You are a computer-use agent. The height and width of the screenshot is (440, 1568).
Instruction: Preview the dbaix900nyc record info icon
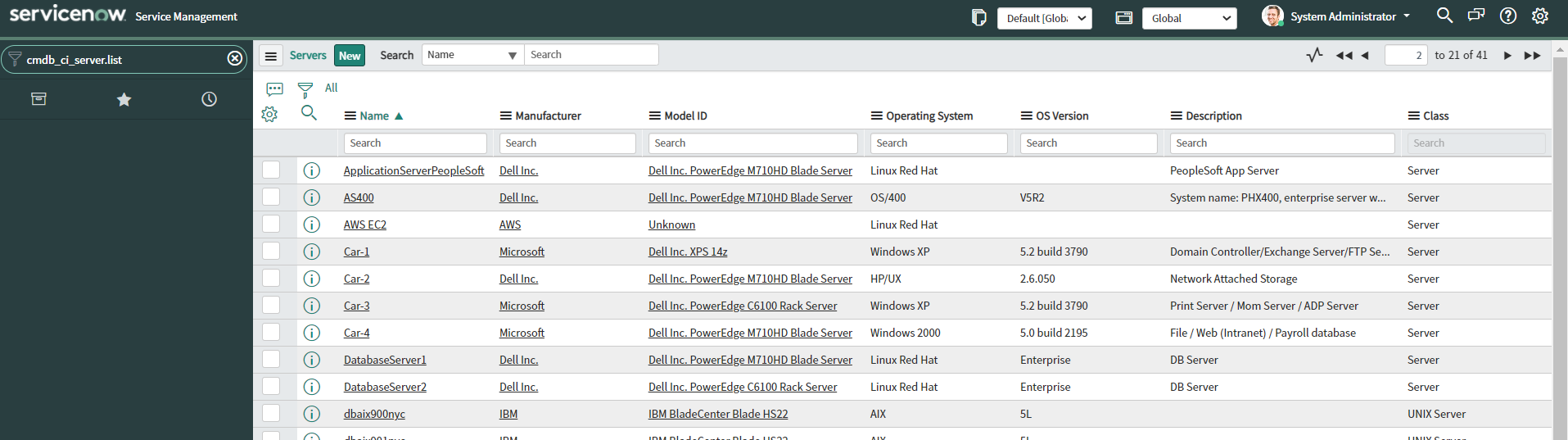pos(311,414)
